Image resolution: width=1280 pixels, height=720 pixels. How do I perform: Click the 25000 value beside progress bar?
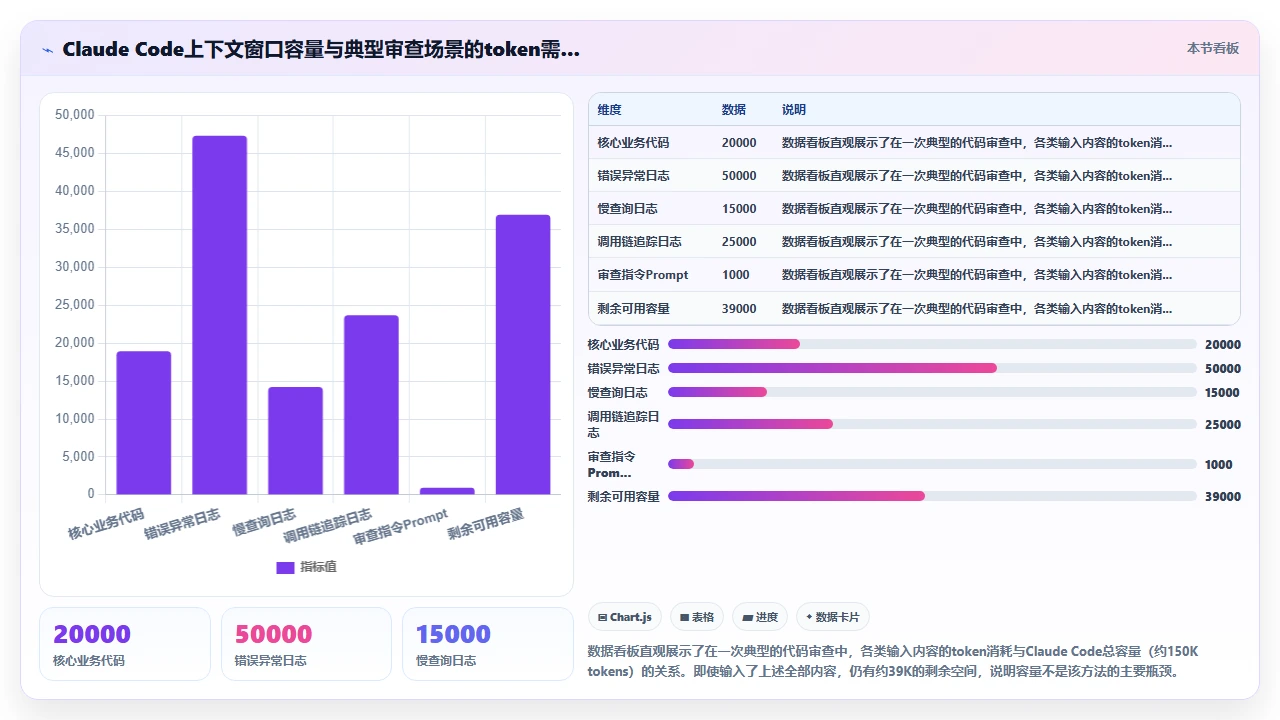[x=1222, y=424]
